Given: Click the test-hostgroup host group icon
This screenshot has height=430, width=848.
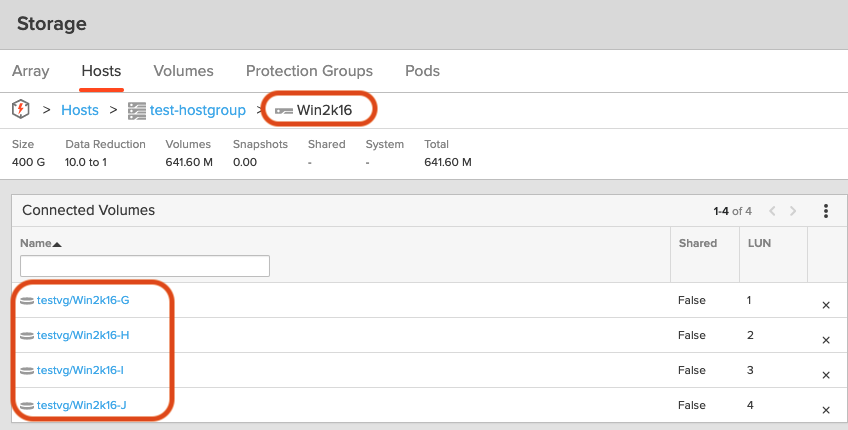Looking at the screenshot, I should (137, 110).
